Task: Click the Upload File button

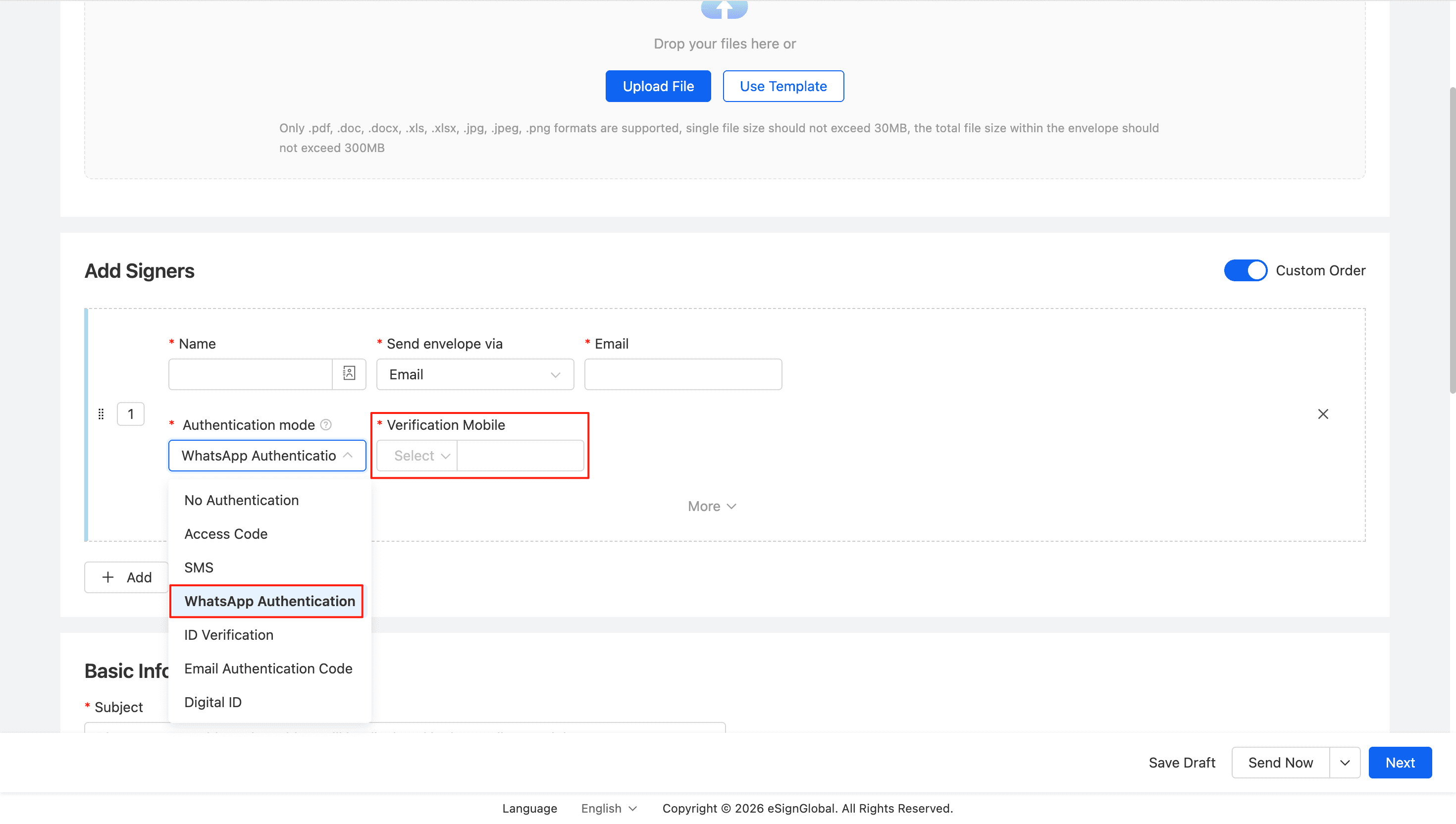Action: tap(658, 86)
